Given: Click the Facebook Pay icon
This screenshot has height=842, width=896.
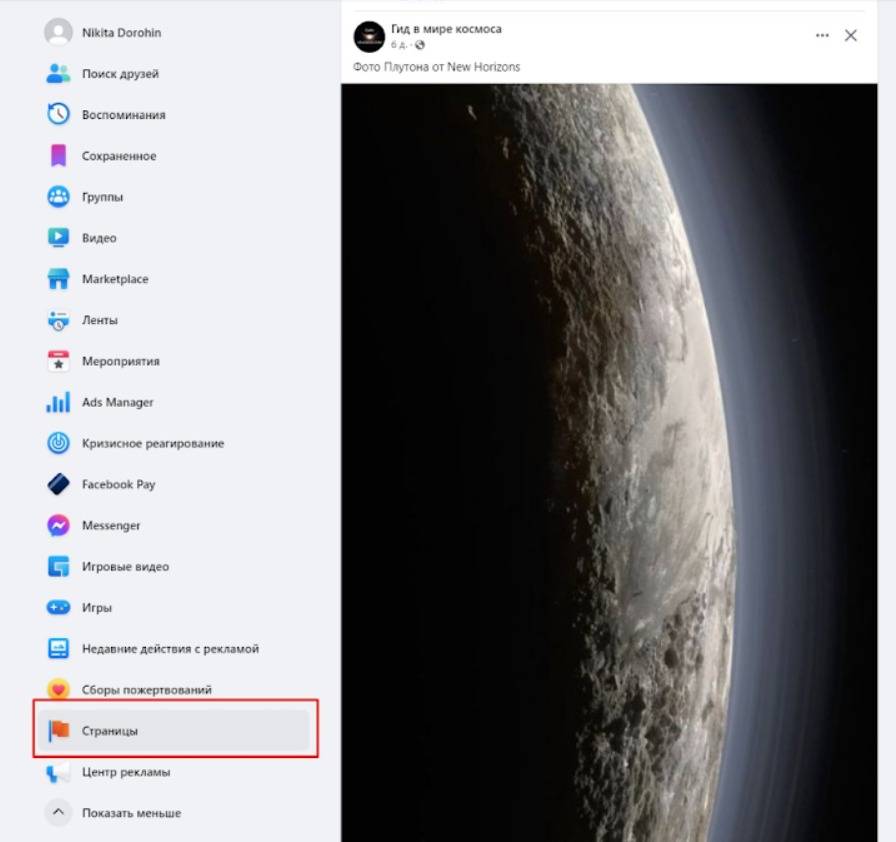Looking at the screenshot, I should click(x=58, y=484).
